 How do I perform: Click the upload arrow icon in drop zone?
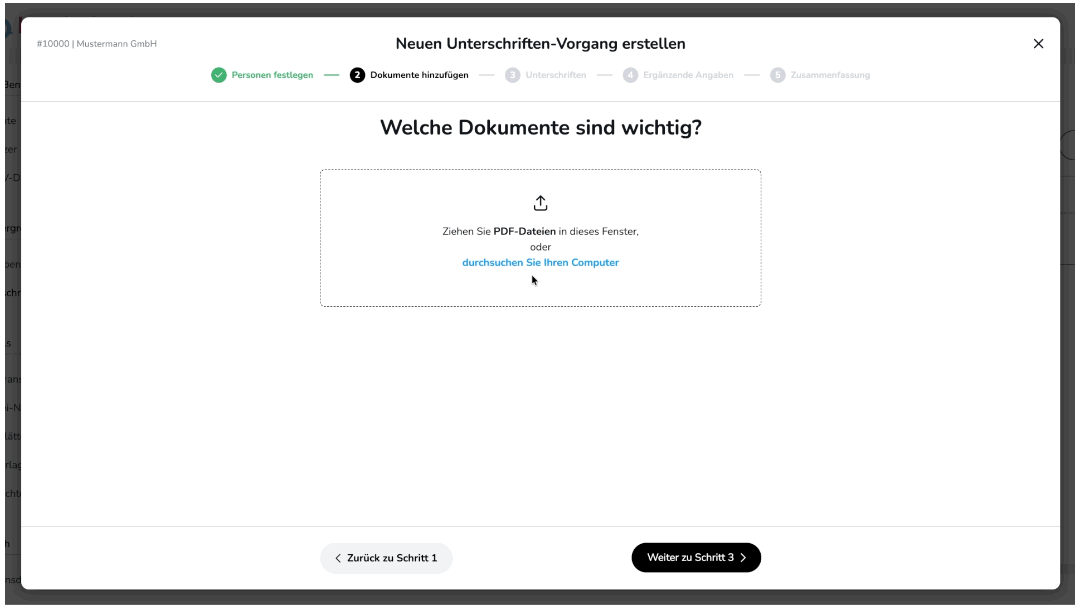tap(540, 203)
